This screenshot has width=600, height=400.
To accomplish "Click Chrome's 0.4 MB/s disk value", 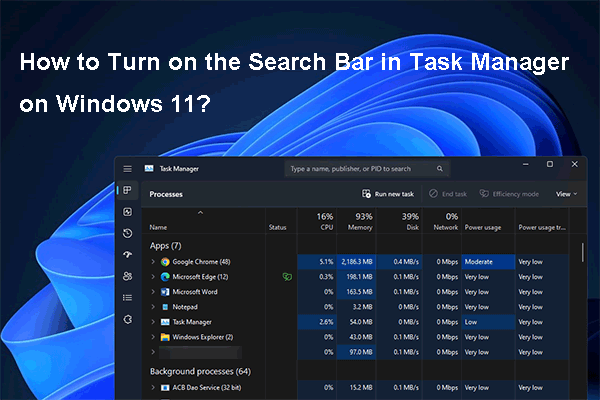I will tap(406, 262).
